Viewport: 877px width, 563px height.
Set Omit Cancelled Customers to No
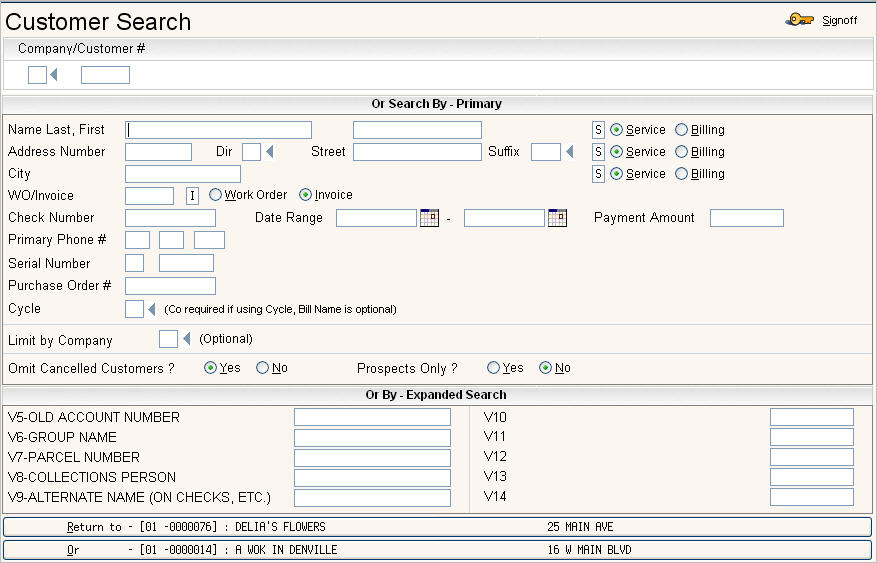click(x=262, y=368)
